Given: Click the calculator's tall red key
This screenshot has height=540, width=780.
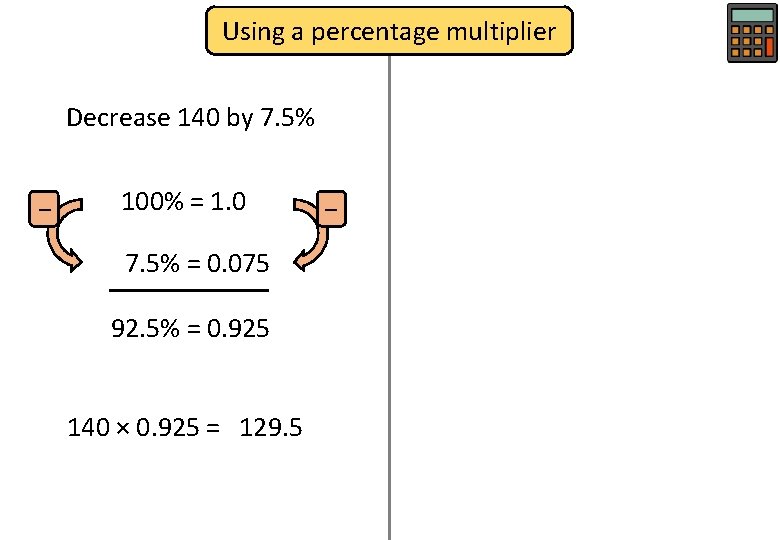Looking at the screenshot, I should [x=770, y=47].
